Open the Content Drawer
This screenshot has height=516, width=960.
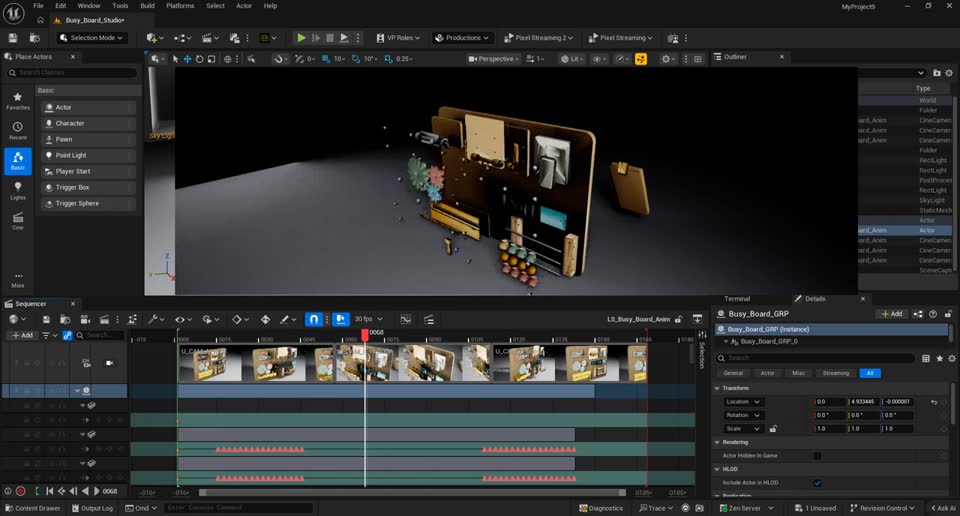(33, 508)
